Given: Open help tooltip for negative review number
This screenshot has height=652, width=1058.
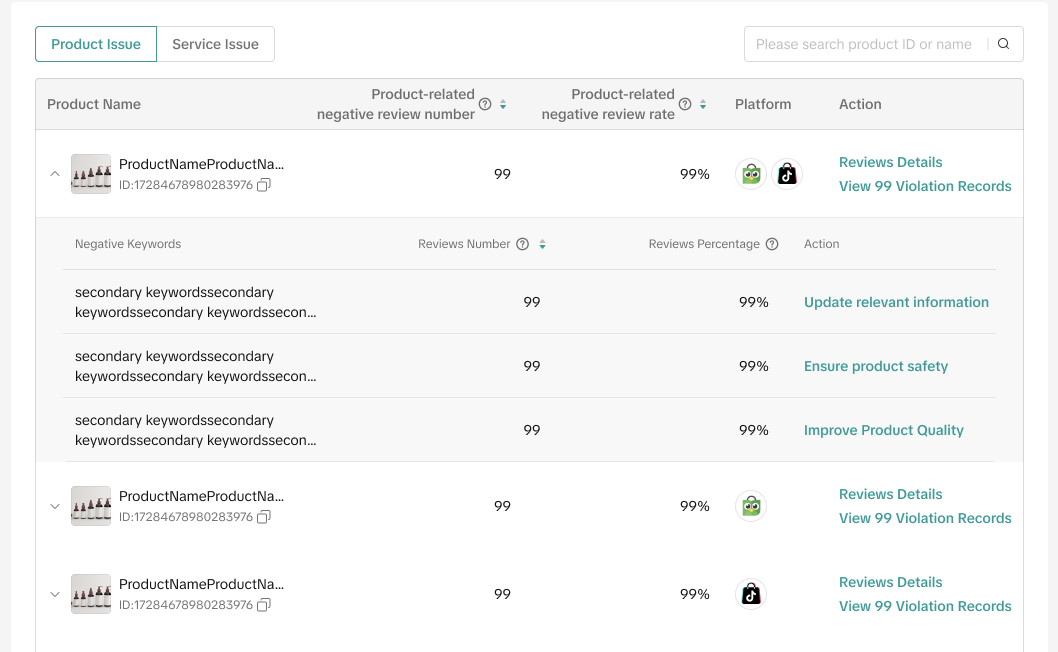Looking at the screenshot, I should click(x=485, y=104).
